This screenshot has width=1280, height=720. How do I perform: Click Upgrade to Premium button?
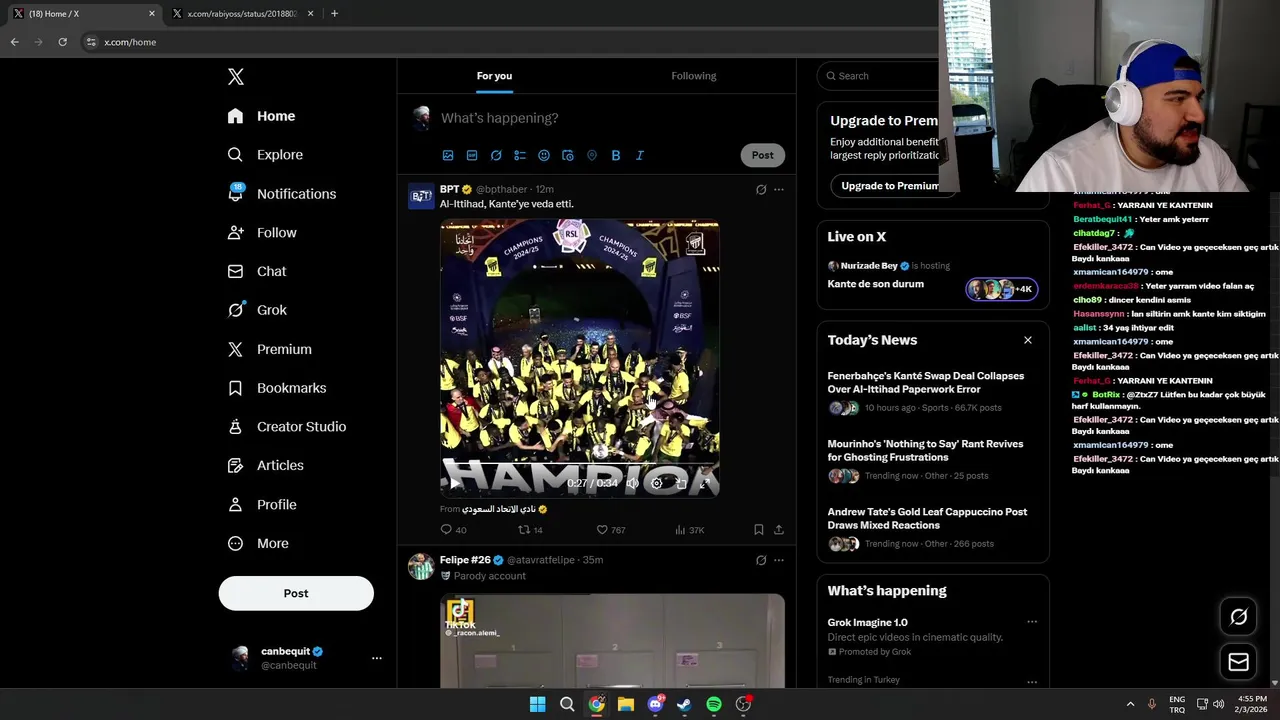point(886,186)
